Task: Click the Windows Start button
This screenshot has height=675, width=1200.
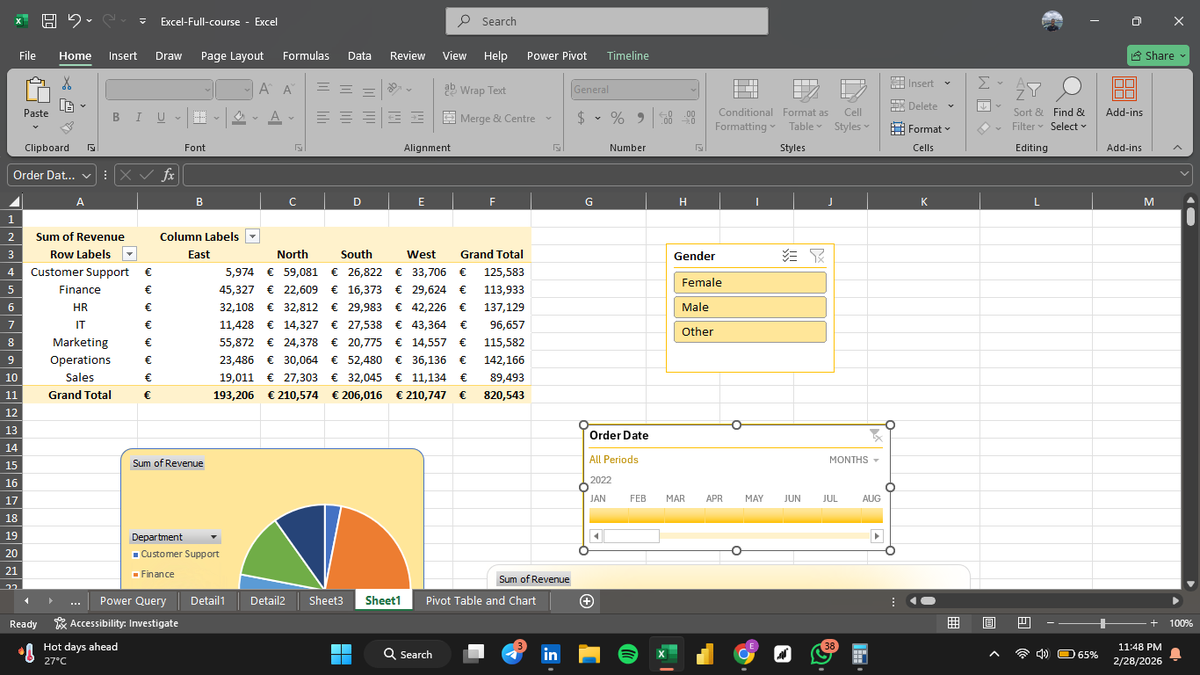Action: (342, 654)
